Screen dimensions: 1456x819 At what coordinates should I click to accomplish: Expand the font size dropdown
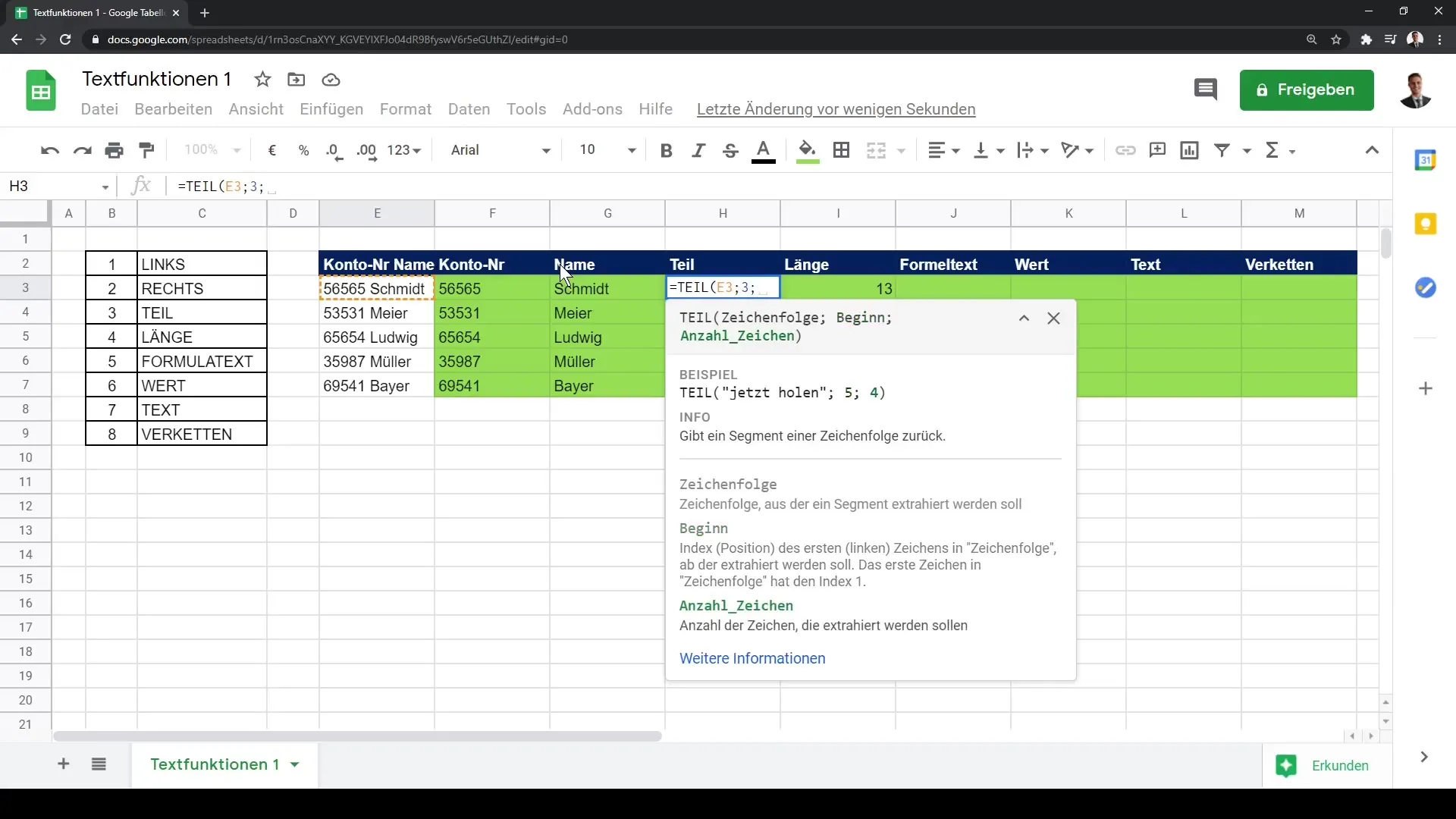632,150
